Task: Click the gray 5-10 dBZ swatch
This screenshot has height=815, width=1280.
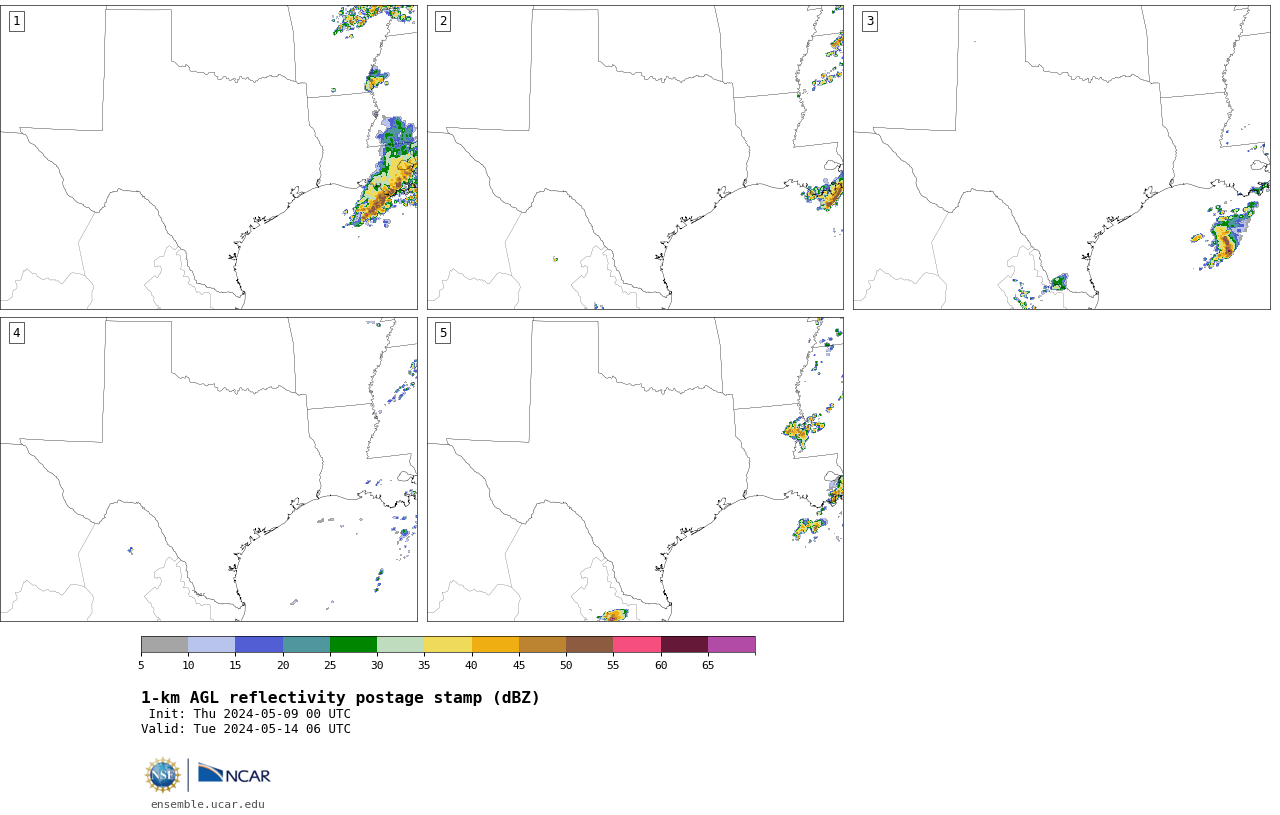Action: coord(164,644)
